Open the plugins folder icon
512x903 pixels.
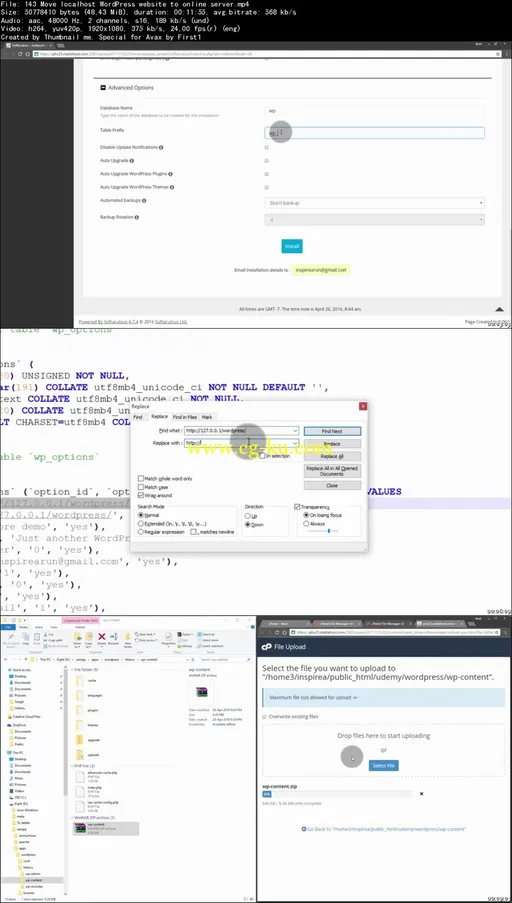80,711
